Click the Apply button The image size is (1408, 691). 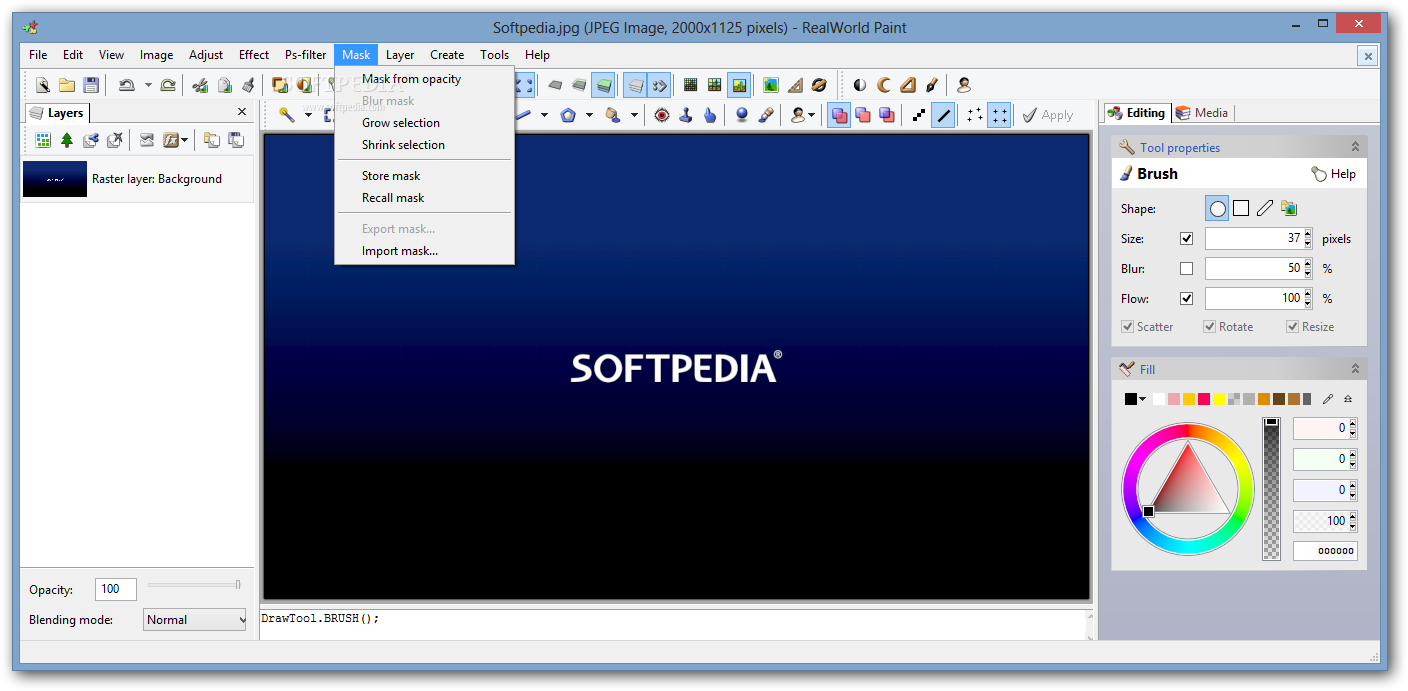pos(1047,115)
